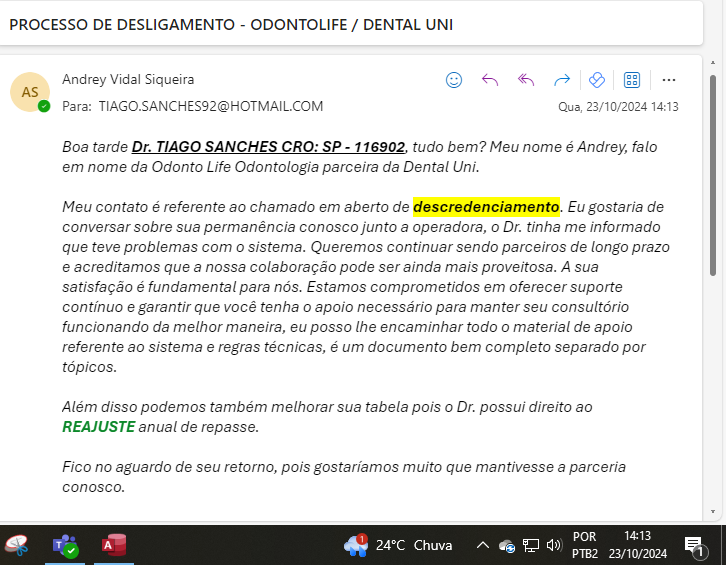The width and height of the screenshot is (726, 565).
Task: Click the AS sender avatar
Action: (30, 92)
